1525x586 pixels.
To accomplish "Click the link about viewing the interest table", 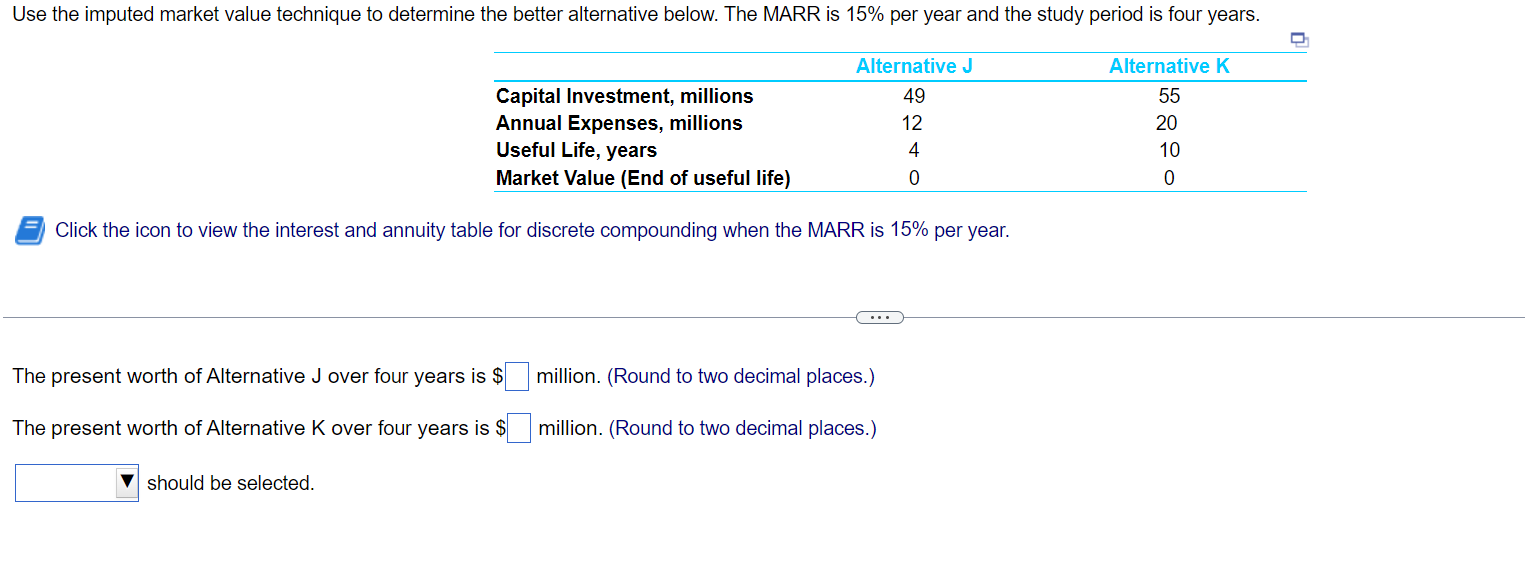I will click(x=530, y=230).
